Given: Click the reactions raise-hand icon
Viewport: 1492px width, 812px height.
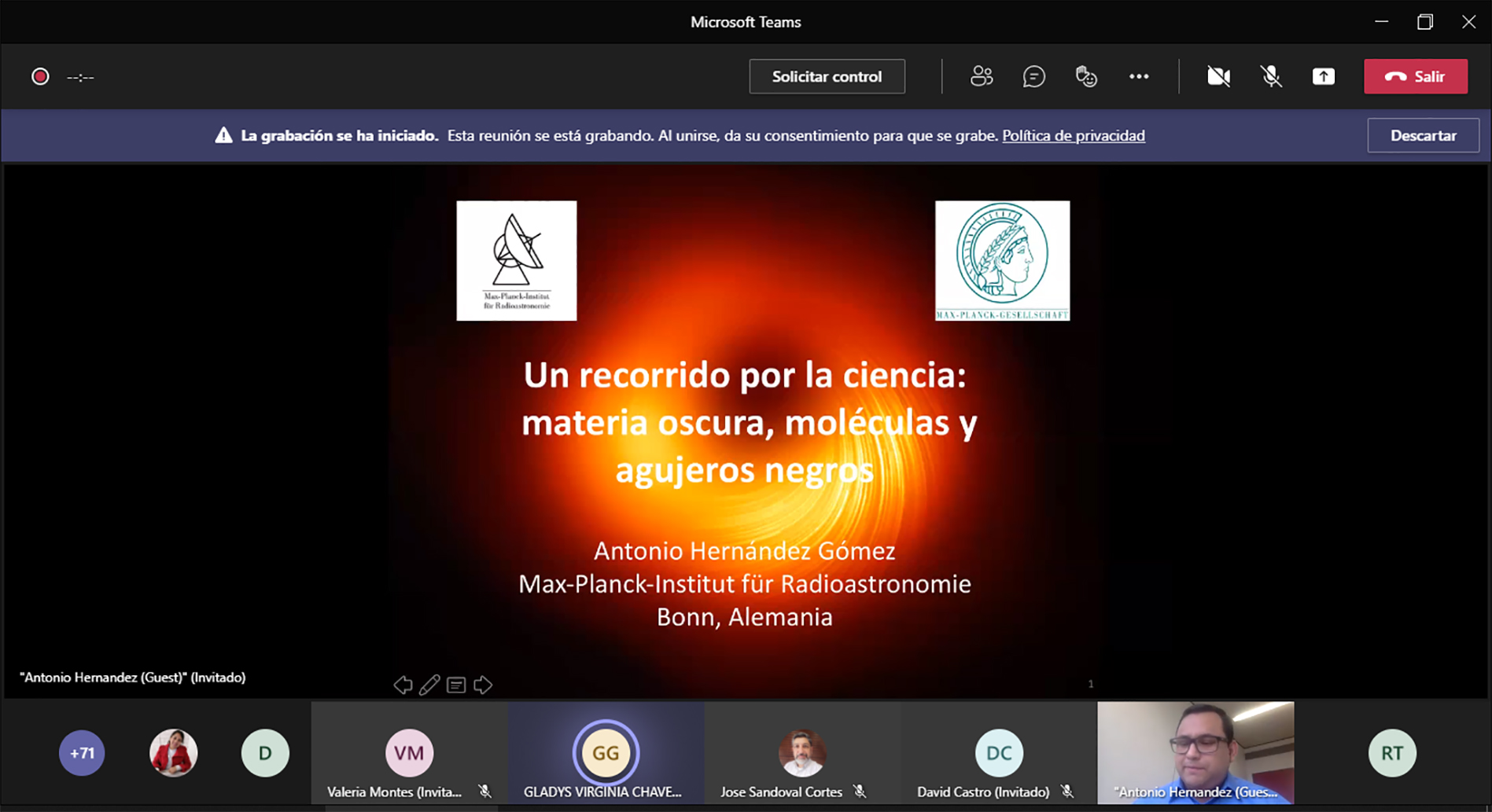Looking at the screenshot, I should point(1086,76).
